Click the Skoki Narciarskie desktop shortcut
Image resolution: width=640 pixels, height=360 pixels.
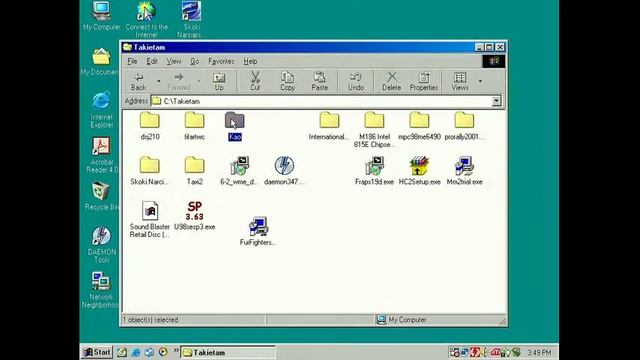pos(191,20)
